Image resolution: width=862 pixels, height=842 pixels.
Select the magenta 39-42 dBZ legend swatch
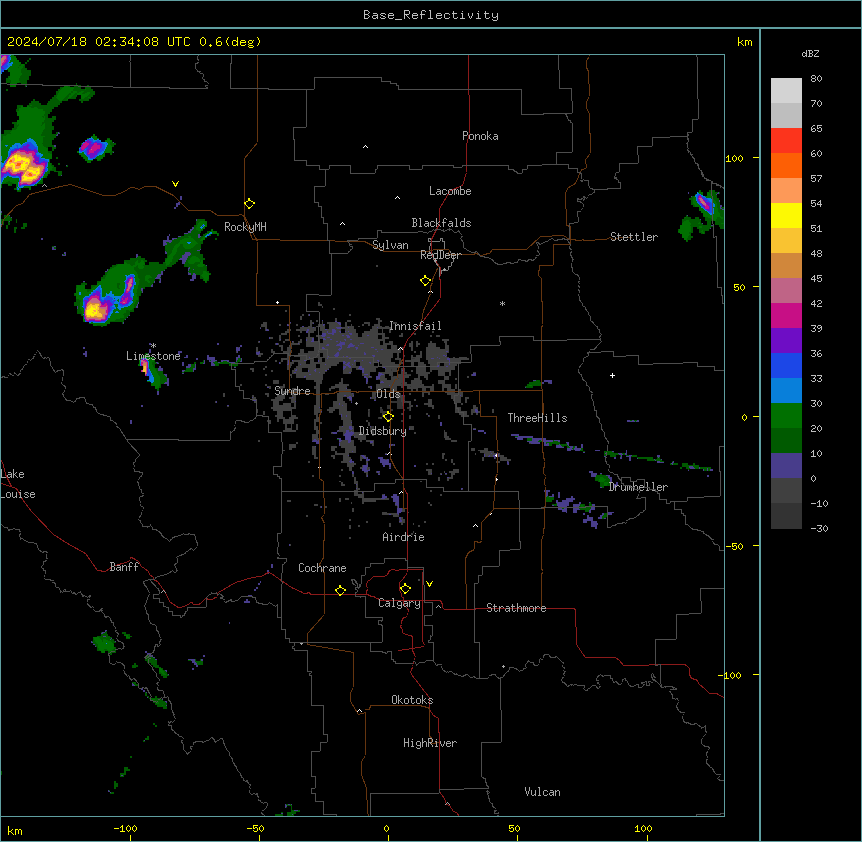pos(786,315)
